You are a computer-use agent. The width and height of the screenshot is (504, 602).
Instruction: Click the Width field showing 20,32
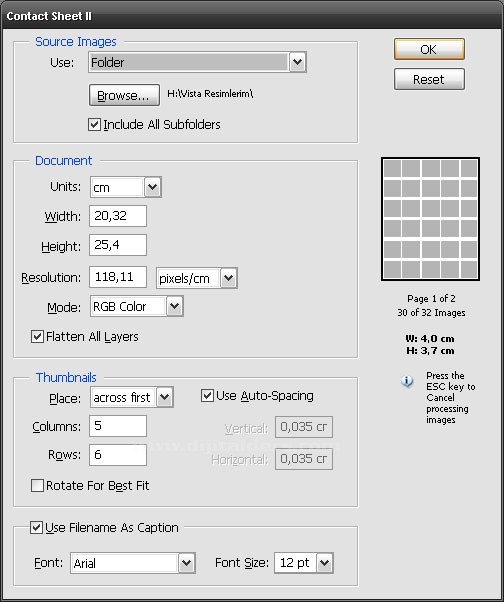coord(118,216)
